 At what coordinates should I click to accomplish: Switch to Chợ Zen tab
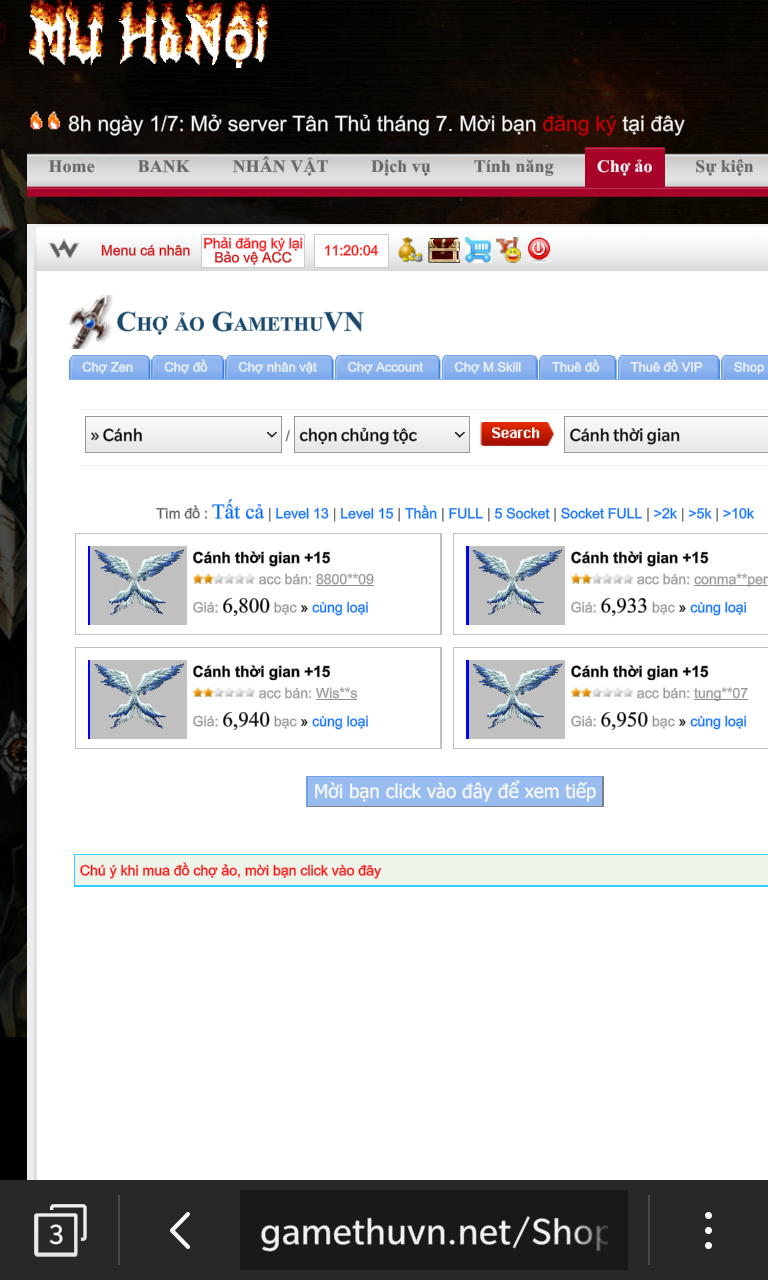click(108, 368)
